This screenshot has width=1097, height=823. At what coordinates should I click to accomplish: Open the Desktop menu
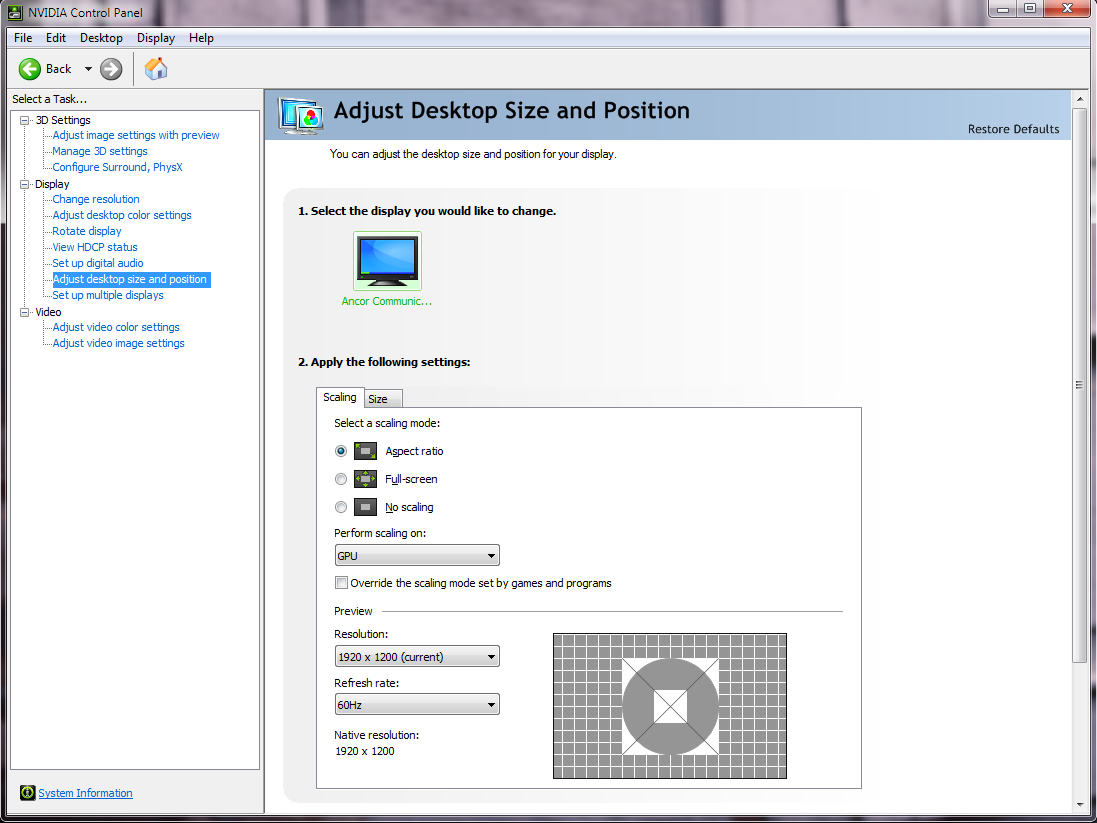tap(101, 38)
